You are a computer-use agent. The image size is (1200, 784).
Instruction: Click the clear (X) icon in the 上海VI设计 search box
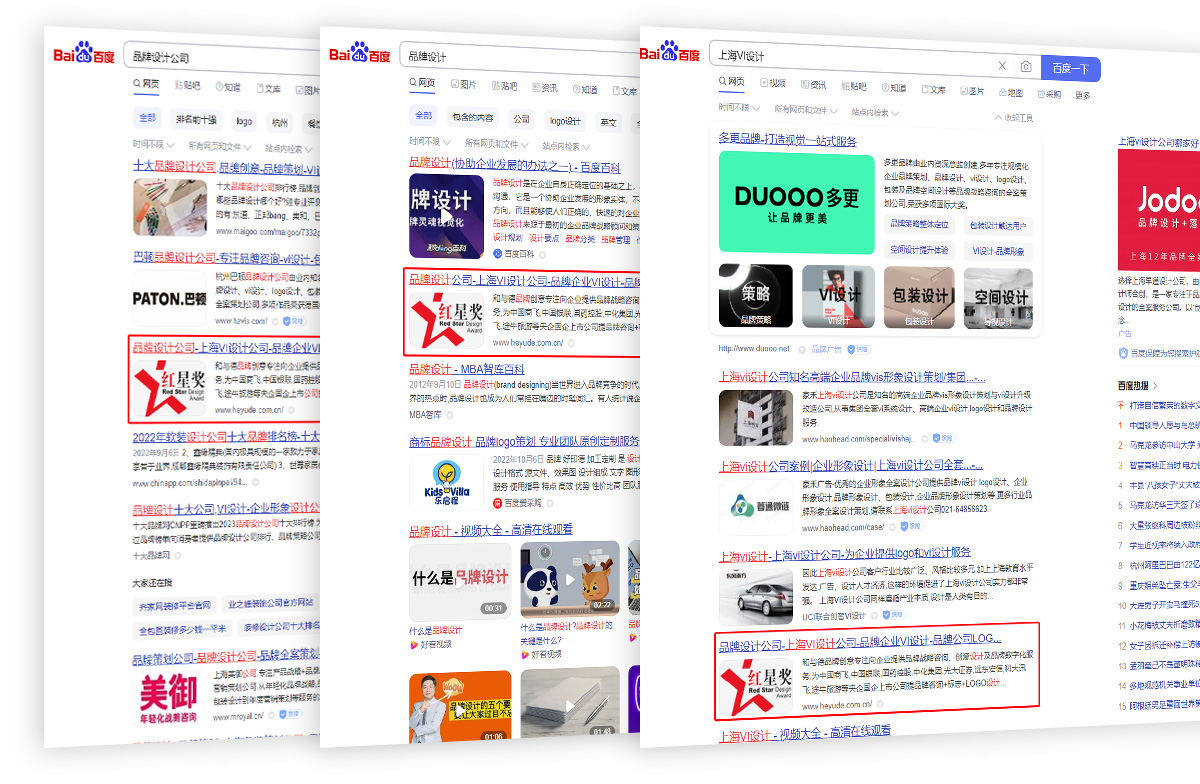(x=1002, y=67)
